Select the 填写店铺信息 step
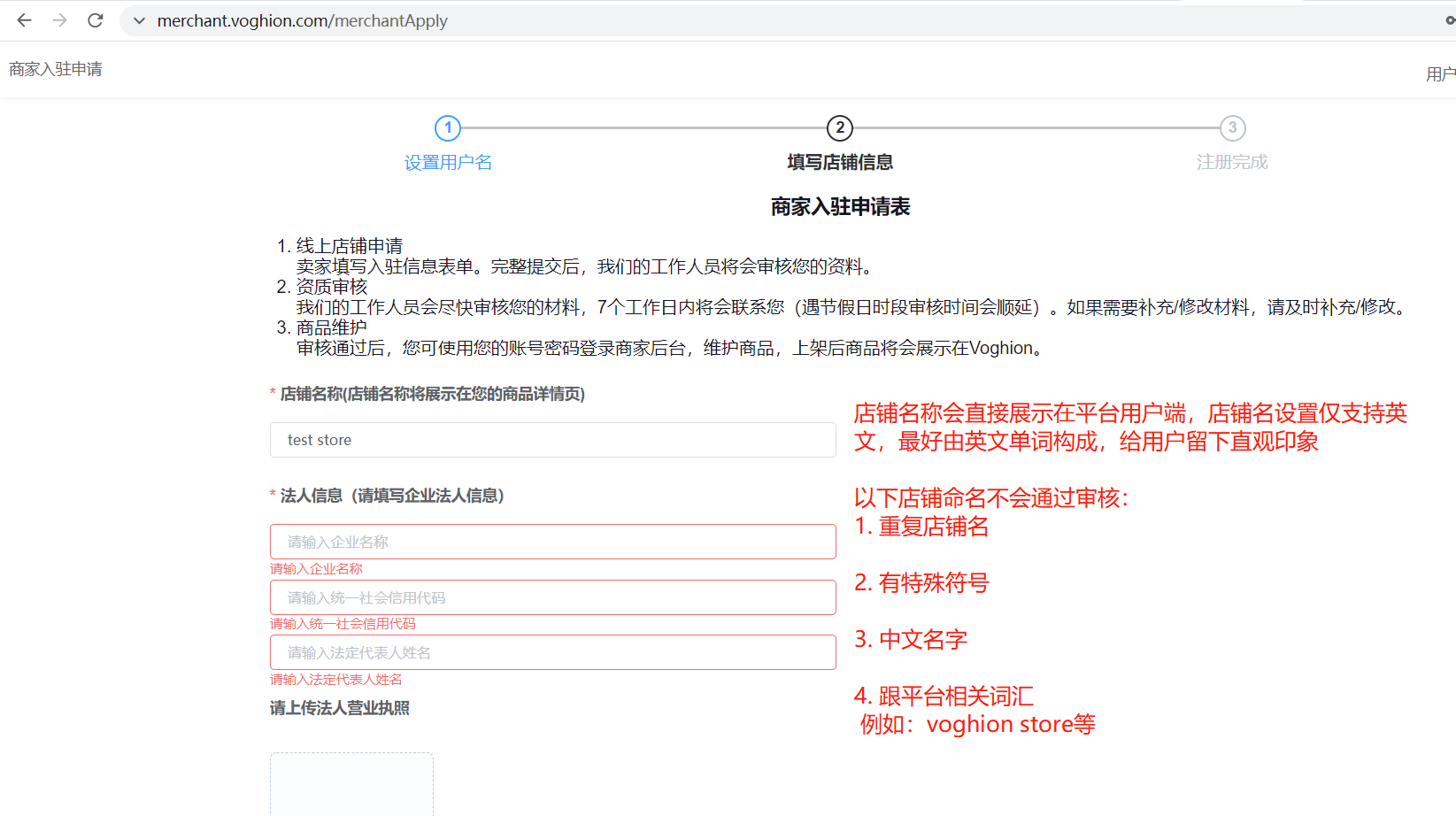Image resolution: width=1456 pixels, height=816 pixels. pos(840,162)
